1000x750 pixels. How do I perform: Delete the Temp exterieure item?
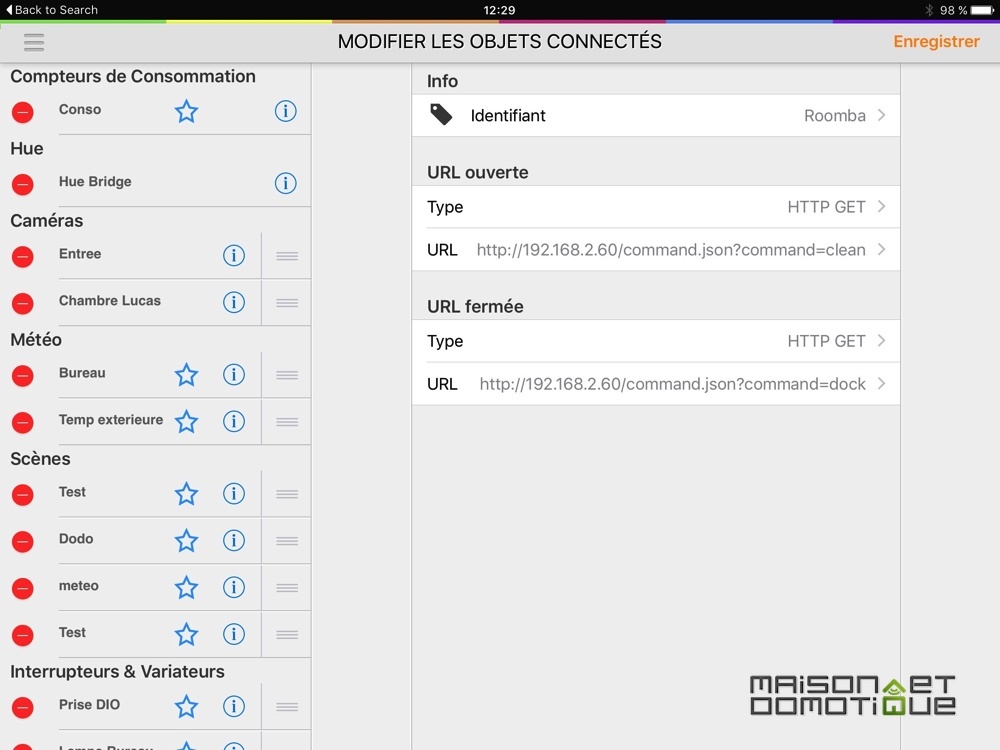click(23, 422)
